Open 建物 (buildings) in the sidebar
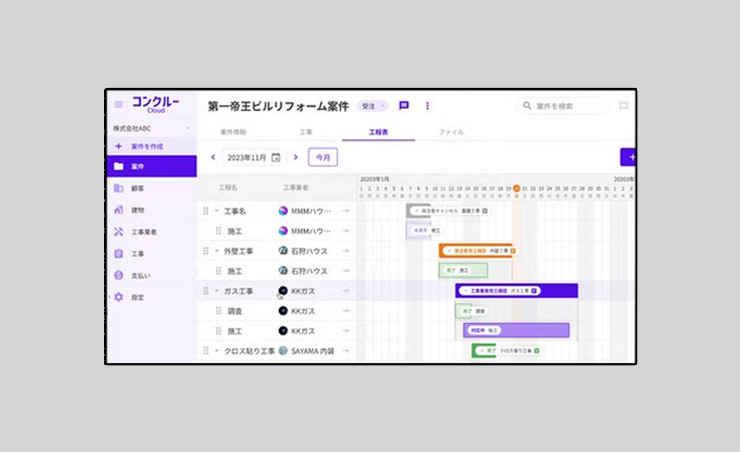Image resolution: width=740 pixels, height=452 pixels. [119, 210]
